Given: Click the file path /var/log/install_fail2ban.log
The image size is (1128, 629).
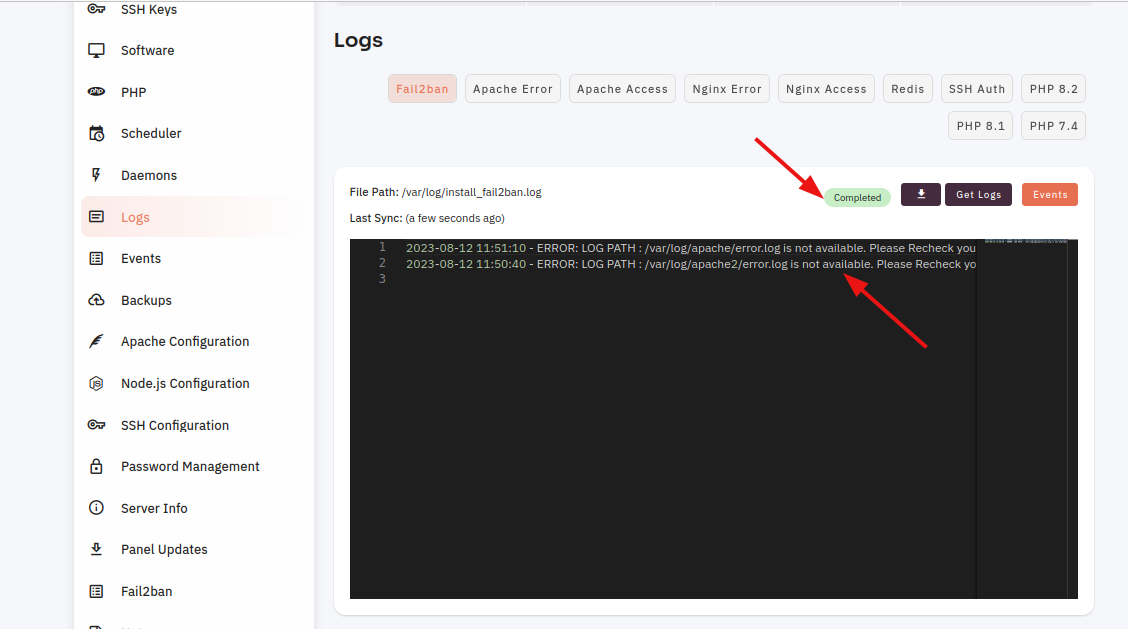Looking at the screenshot, I should click(x=471, y=192).
